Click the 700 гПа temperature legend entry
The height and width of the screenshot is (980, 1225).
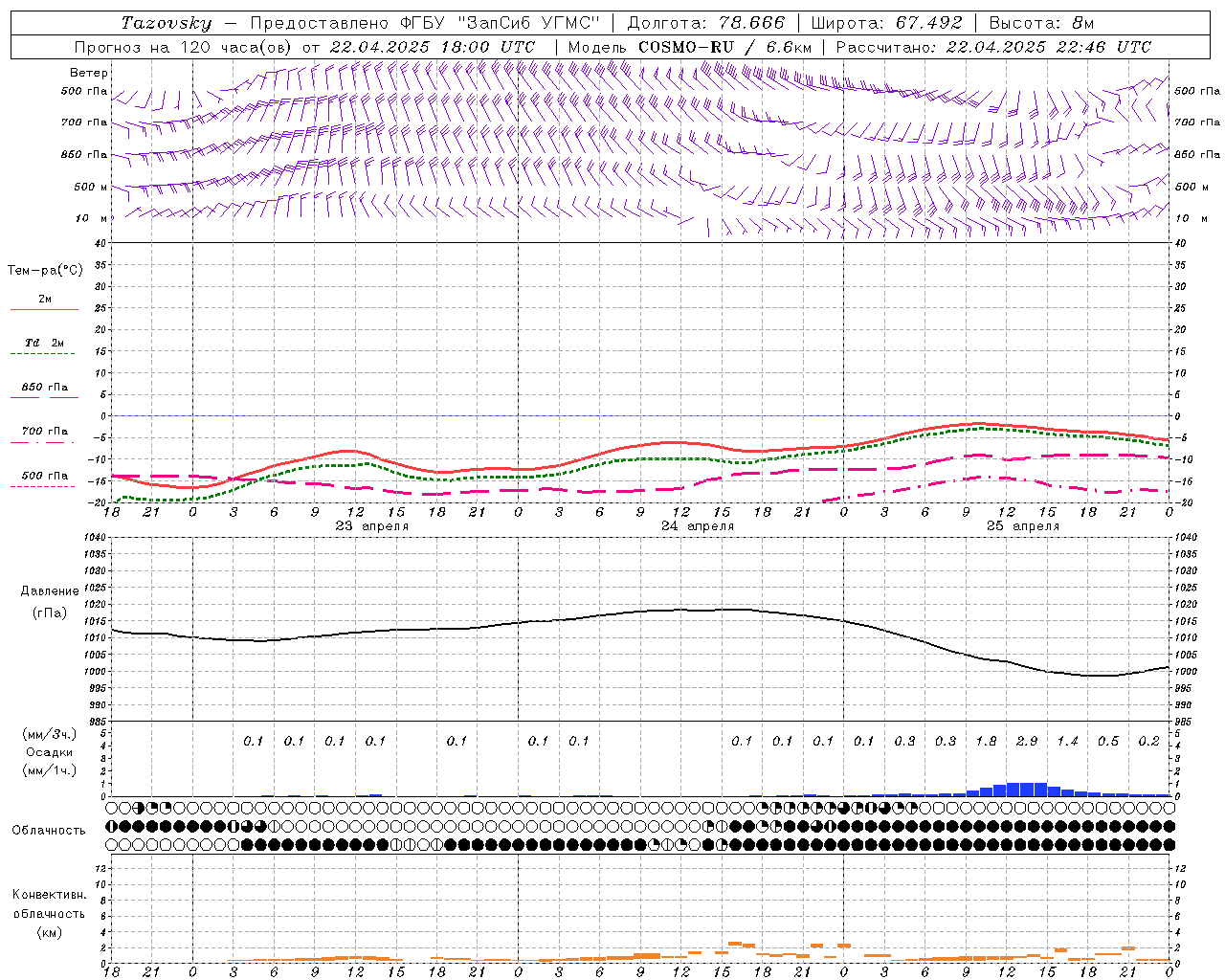click(45, 432)
